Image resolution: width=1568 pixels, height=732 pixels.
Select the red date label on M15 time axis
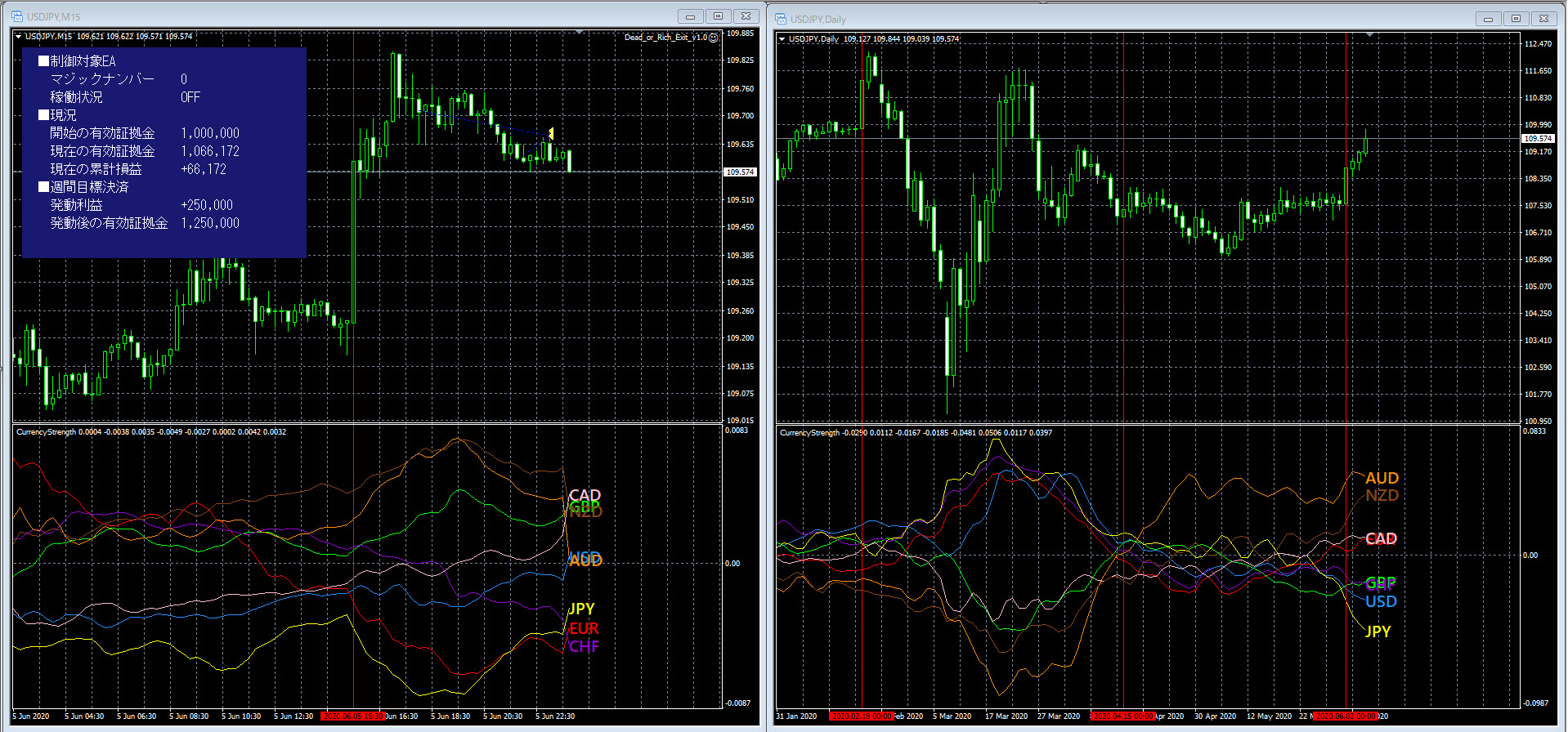[352, 716]
